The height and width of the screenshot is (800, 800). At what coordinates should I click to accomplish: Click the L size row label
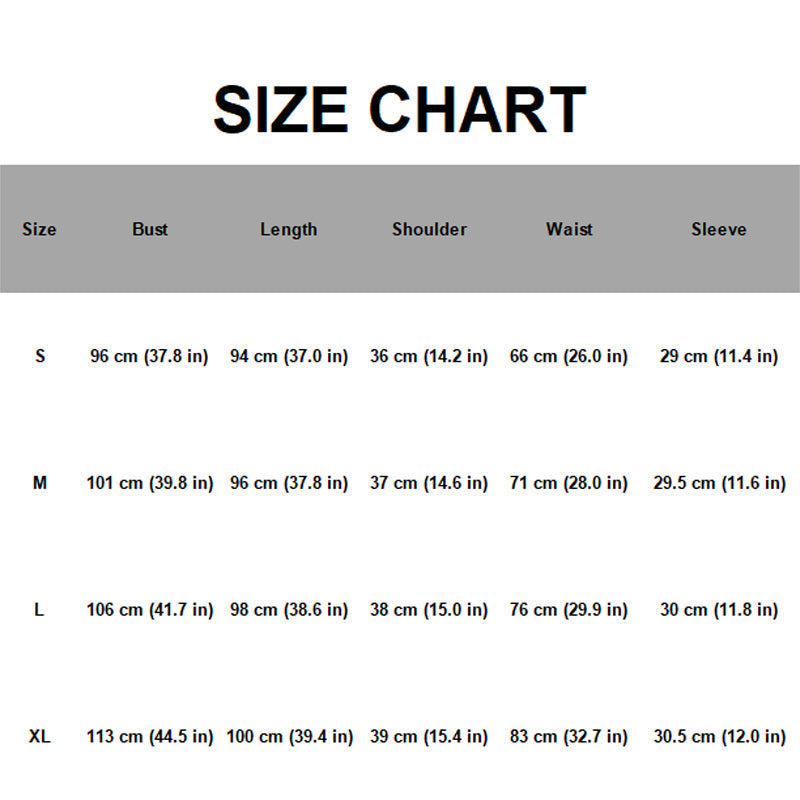[x=39, y=609]
